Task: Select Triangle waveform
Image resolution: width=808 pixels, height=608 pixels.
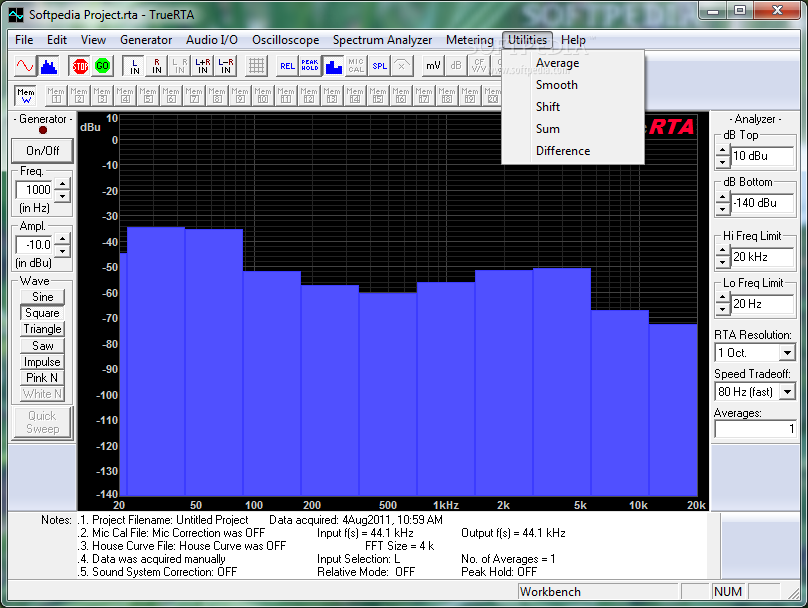Action: pyautogui.click(x=42, y=329)
